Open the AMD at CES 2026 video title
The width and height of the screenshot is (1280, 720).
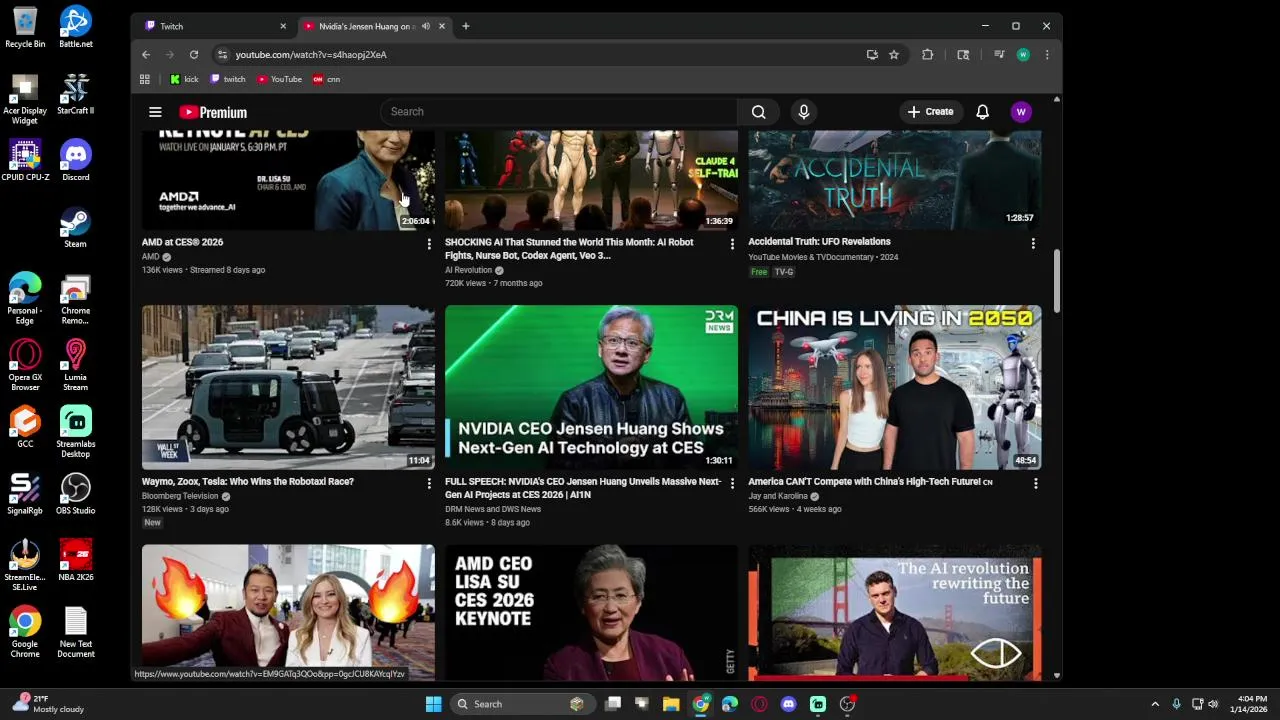click(x=182, y=242)
